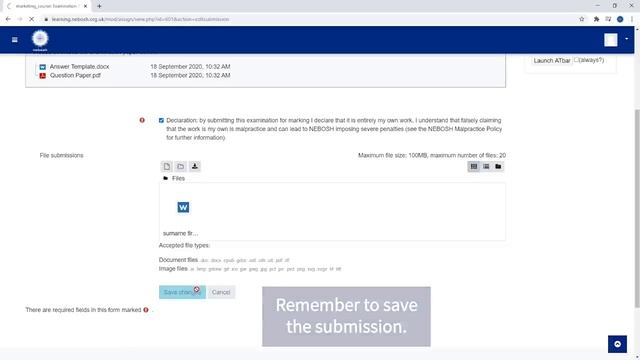Click the 'surname fir...' file name

pos(180,233)
